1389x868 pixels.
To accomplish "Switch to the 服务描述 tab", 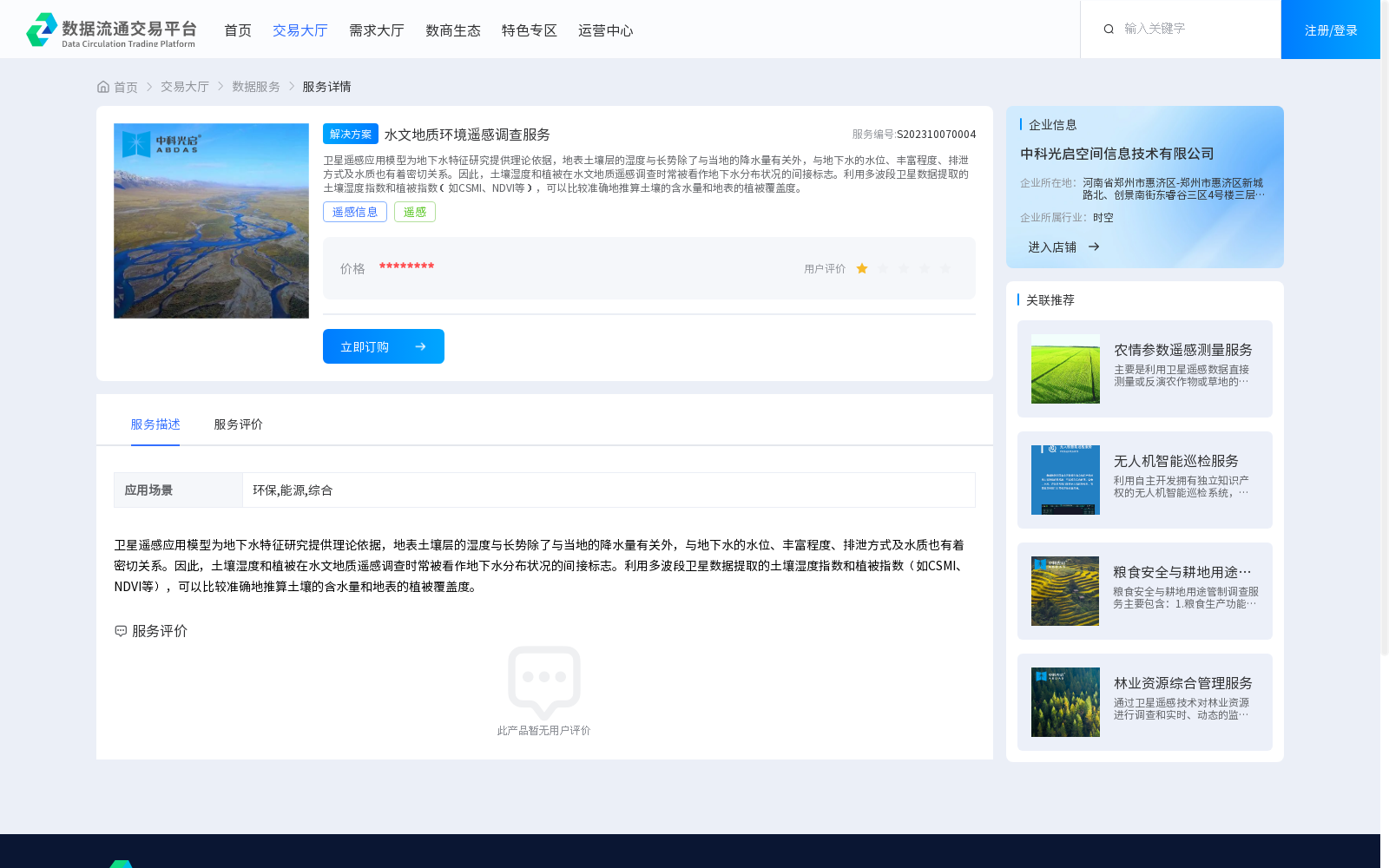I will [x=155, y=424].
